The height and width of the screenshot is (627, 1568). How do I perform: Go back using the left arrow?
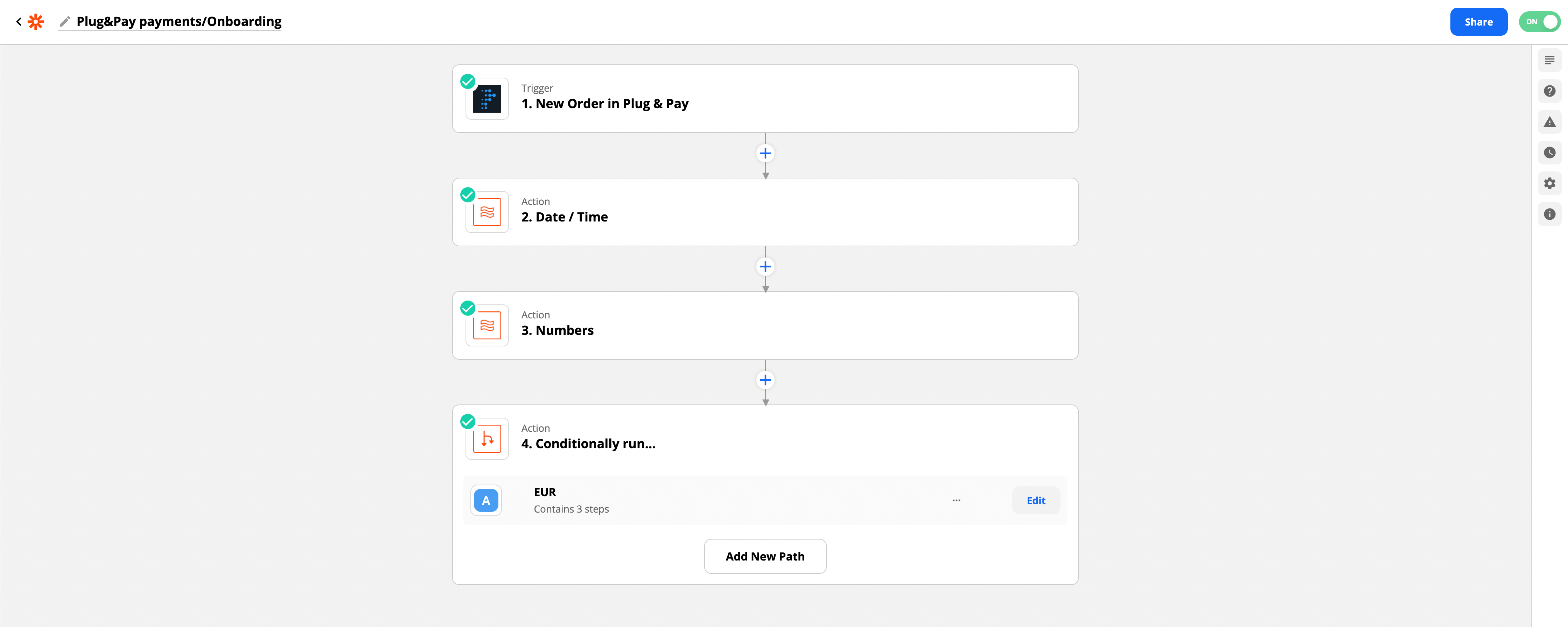click(x=19, y=22)
